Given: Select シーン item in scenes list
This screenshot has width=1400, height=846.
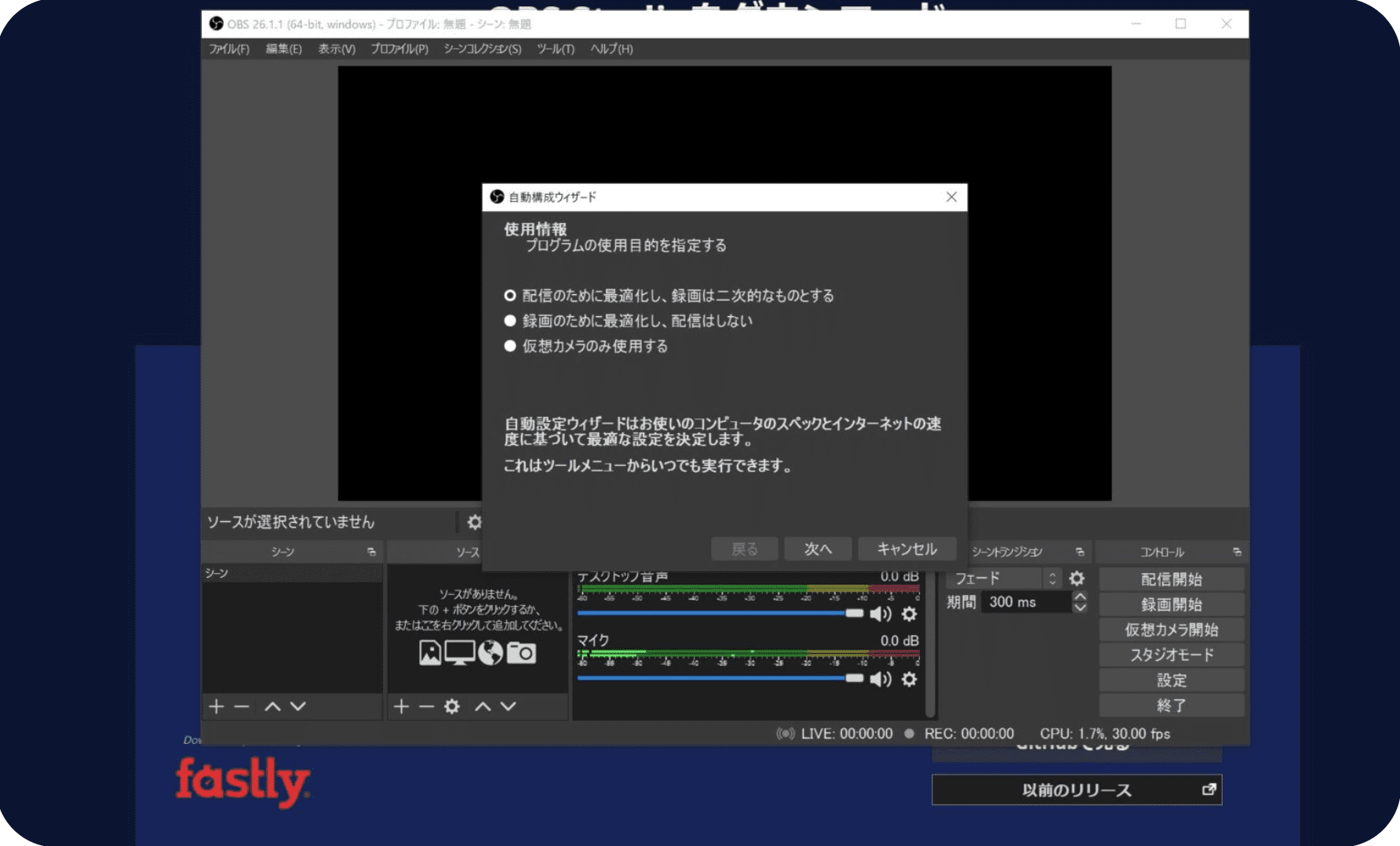Looking at the screenshot, I should [292, 573].
